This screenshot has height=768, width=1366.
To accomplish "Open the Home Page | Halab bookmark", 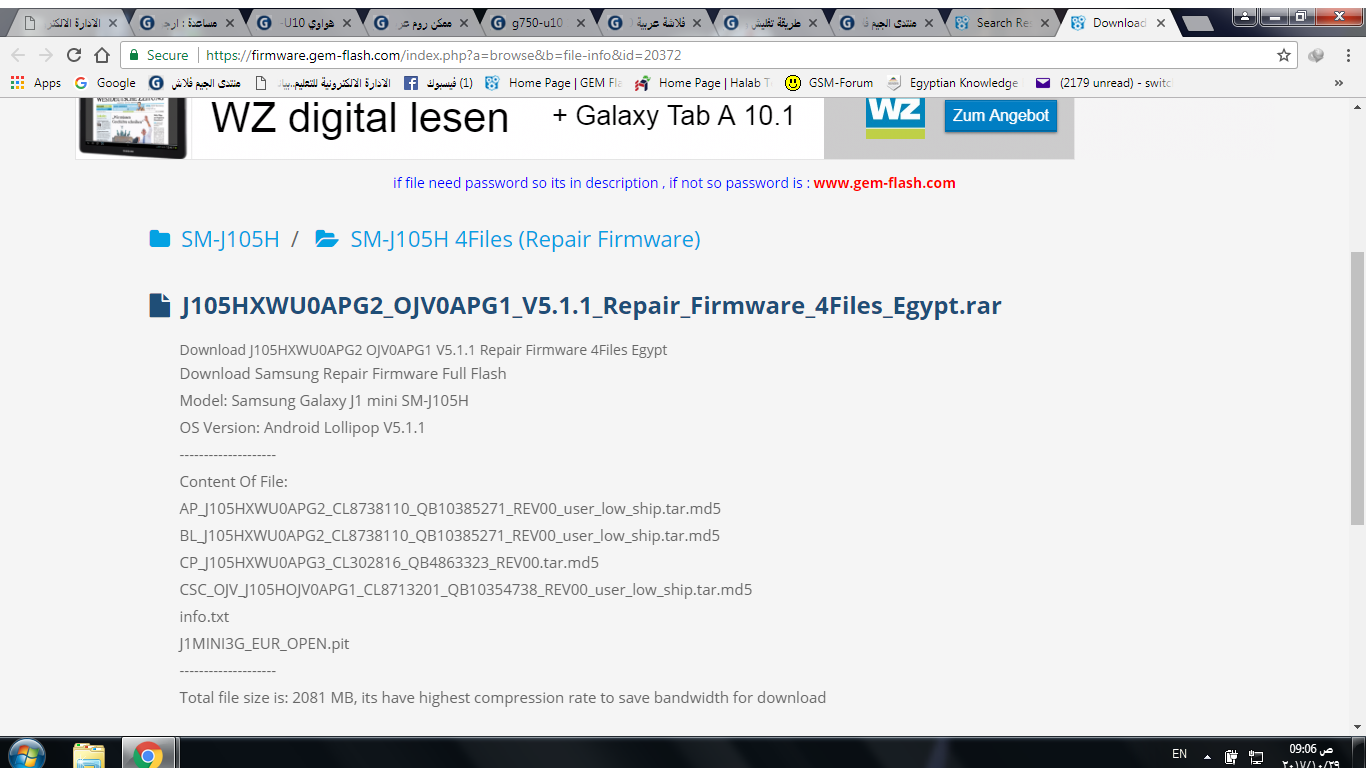I will [703, 83].
